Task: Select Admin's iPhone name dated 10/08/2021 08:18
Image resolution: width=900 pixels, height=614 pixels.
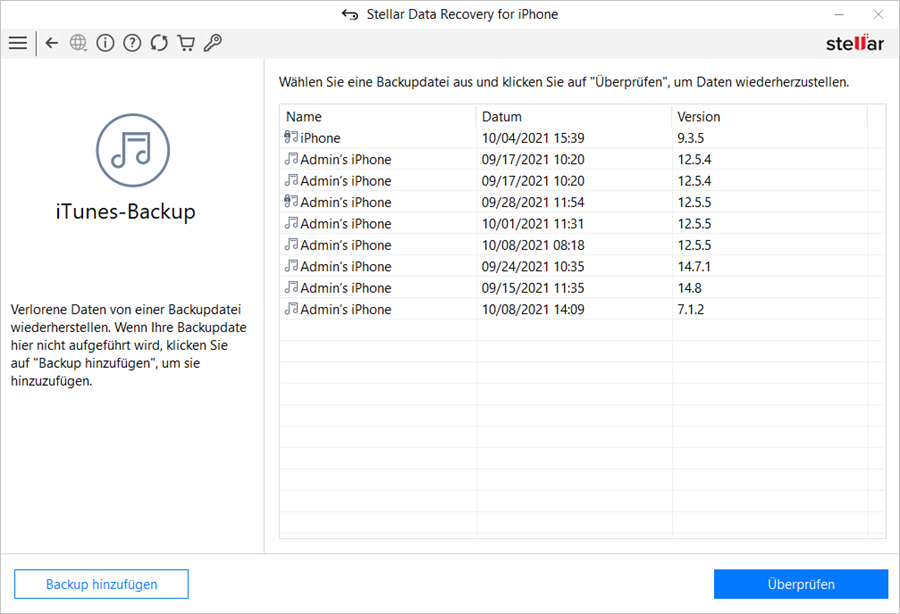Action: pos(346,246)
